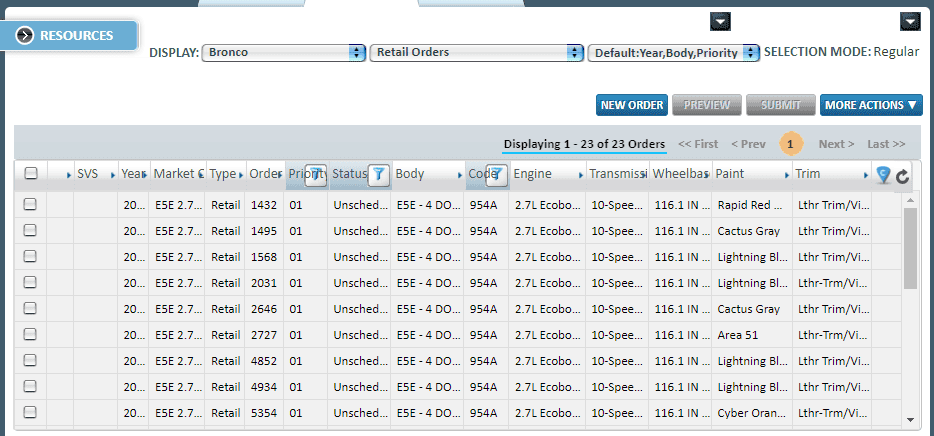Click the NEW ORDER button
934x436 pixels.
632,105
